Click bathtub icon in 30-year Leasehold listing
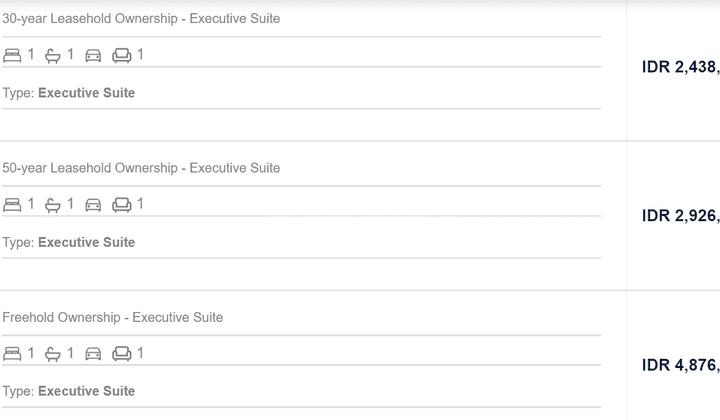This screenshot has height=420, width=720. [53, 56]
